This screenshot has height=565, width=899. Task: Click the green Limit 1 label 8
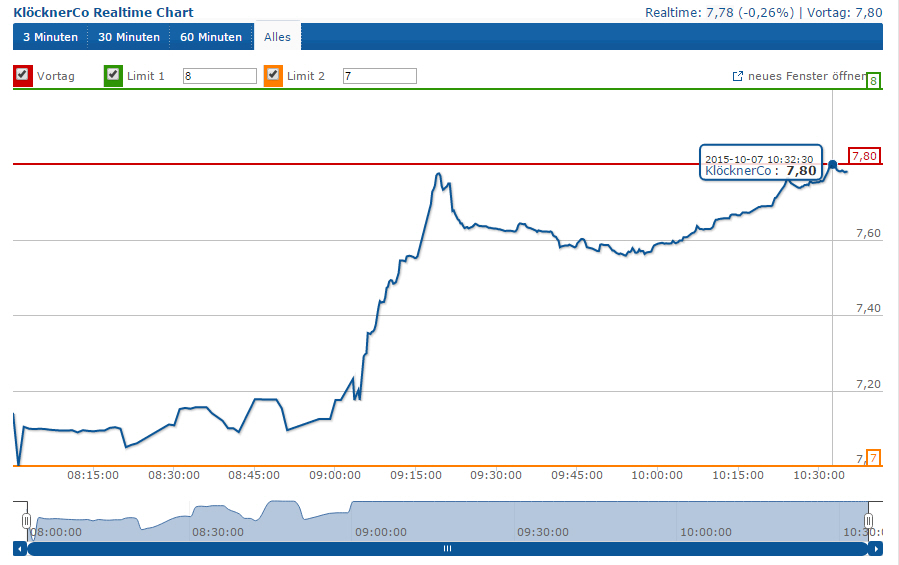[x=873, y=81]
